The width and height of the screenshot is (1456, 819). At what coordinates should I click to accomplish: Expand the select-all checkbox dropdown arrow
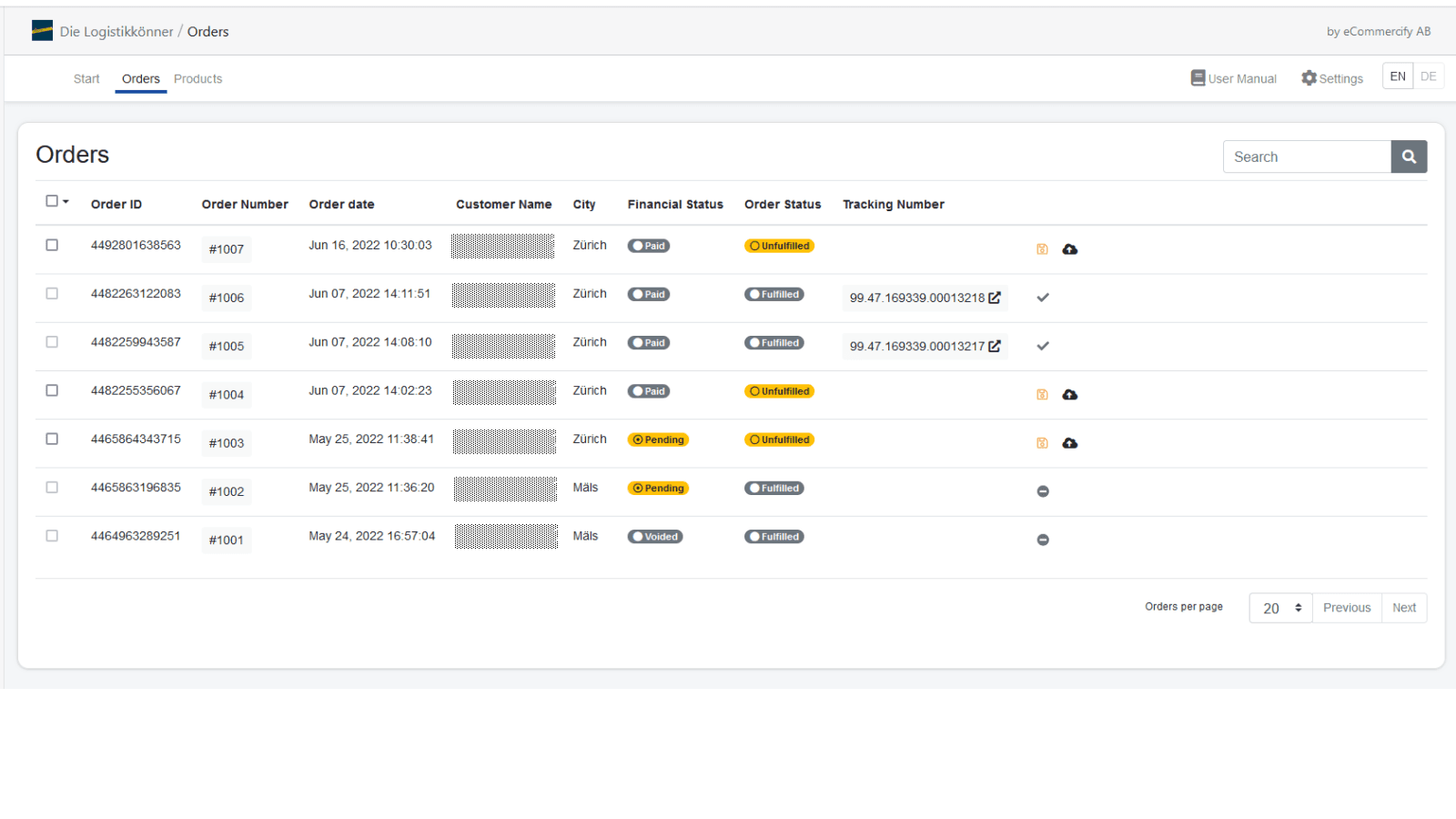(x=66, y=202)
